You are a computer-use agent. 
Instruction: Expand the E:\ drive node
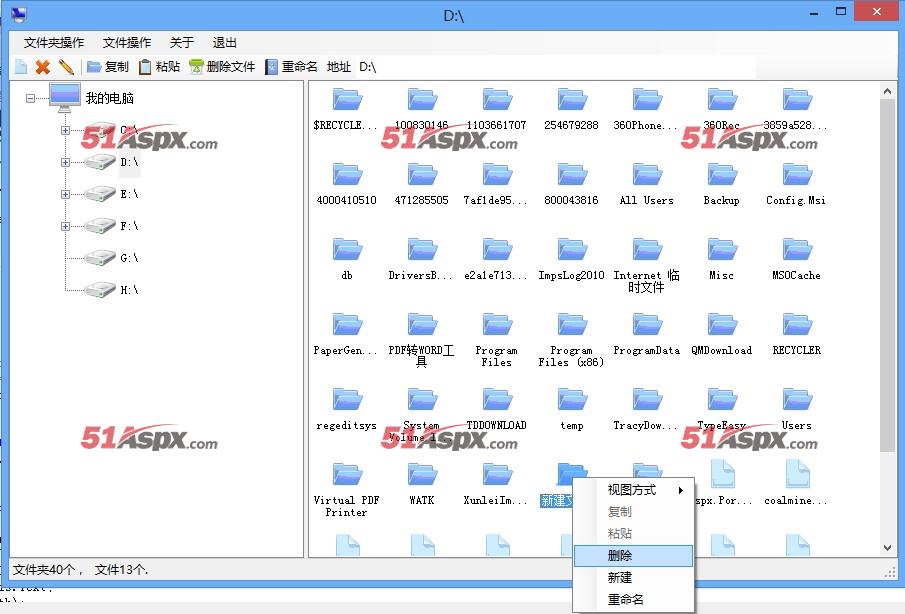(65, 194)
